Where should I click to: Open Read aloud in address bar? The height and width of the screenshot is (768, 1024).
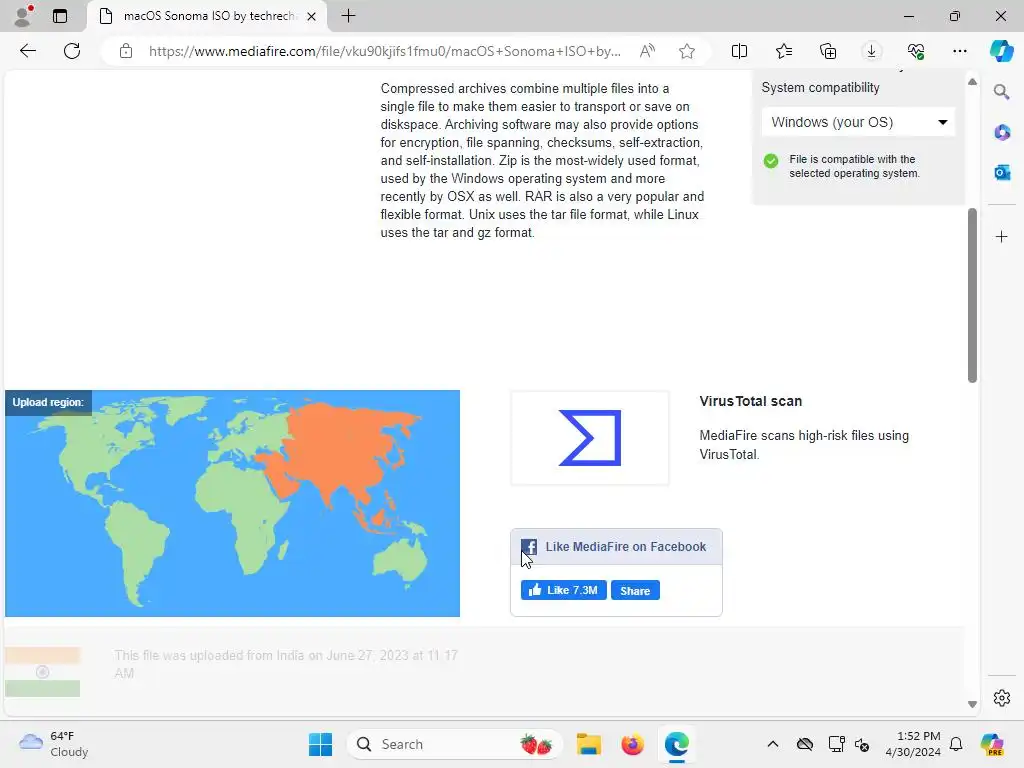647,51
